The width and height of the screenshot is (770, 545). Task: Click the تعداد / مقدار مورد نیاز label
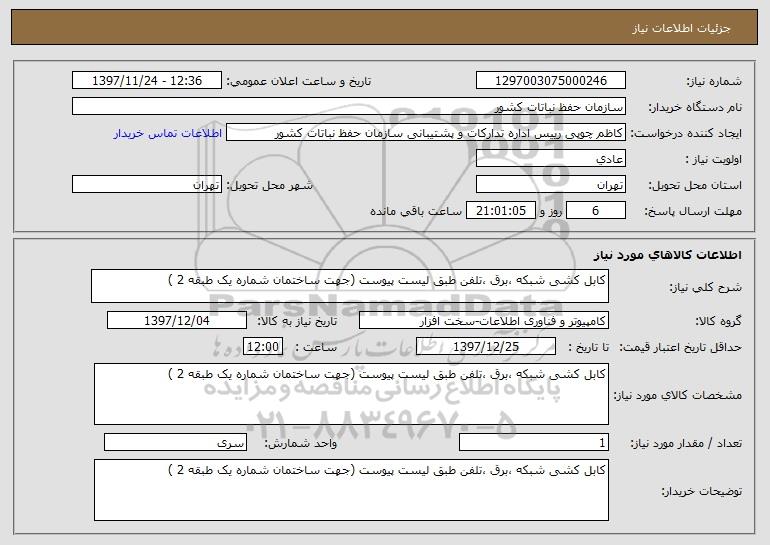(686, 443)
